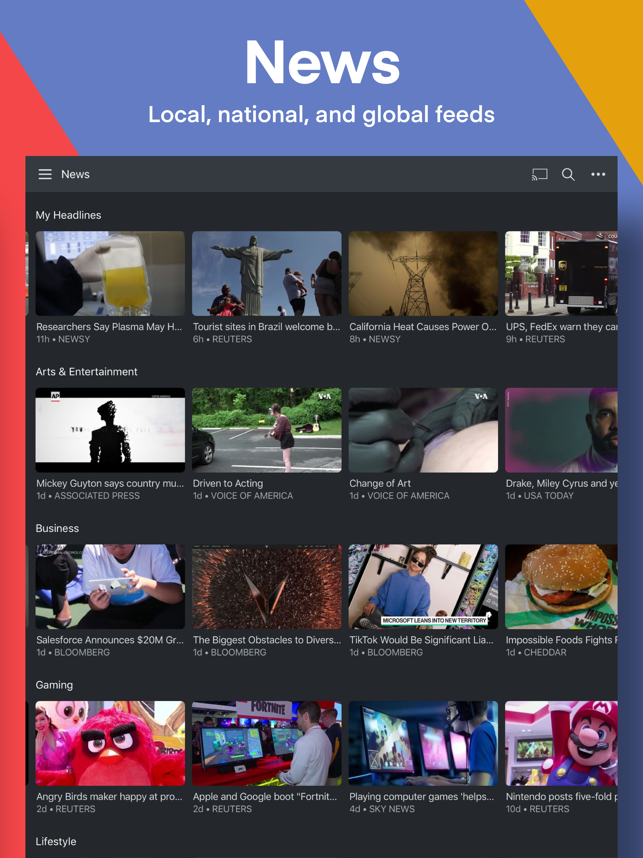This screenshot has height=858, width=643.
Task: Open the Drake, Miley Cyrus thumbnail
Action: click(561, 430)
